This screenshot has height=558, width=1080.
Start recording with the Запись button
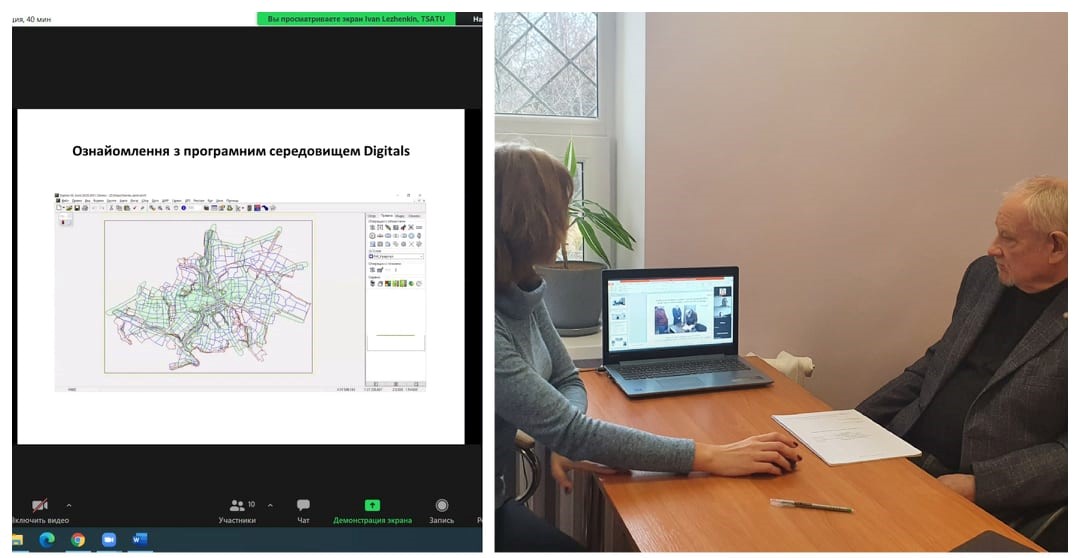tap(442, 511)
